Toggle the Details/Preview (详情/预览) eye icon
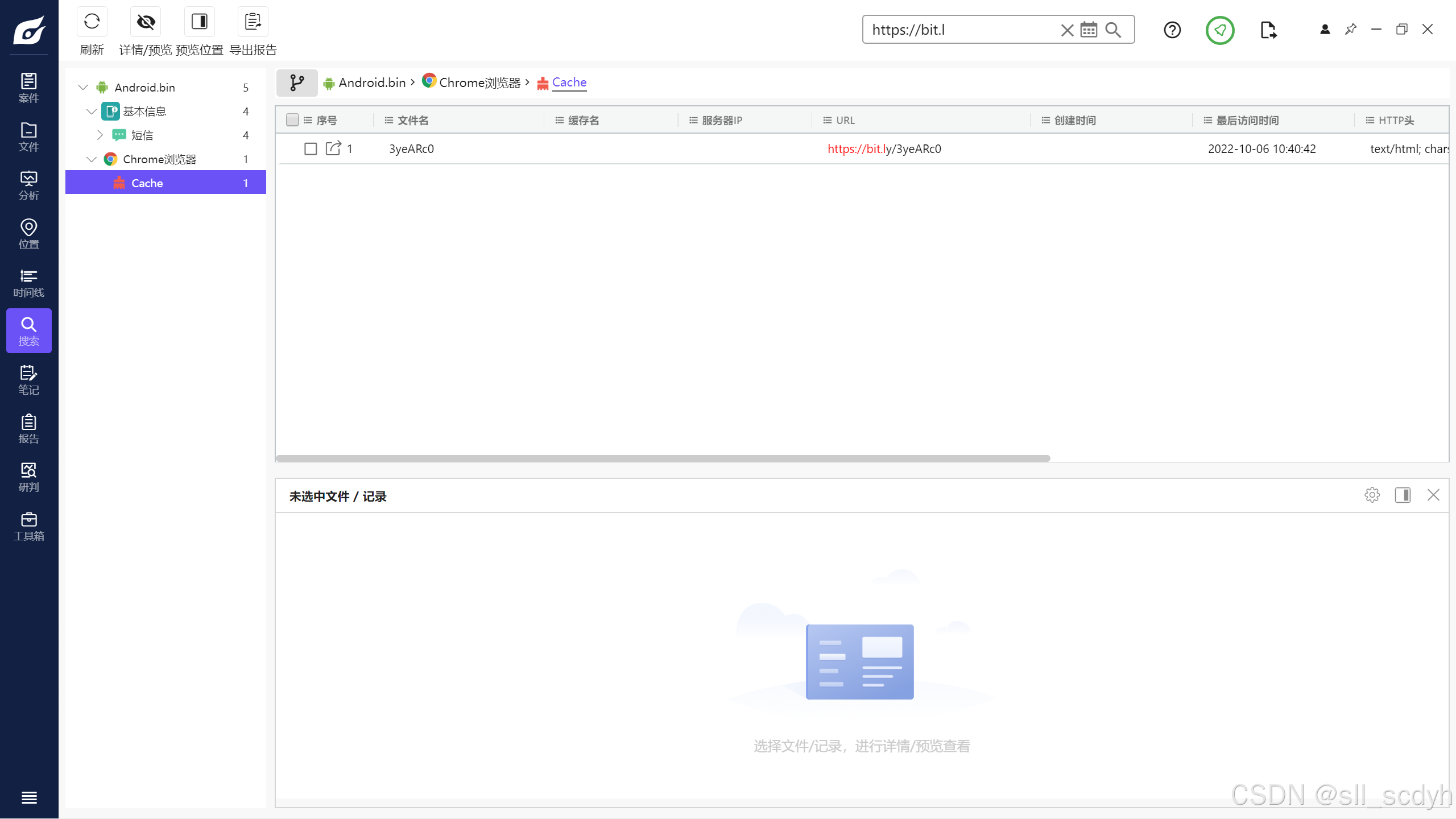 tap(146, 22)
